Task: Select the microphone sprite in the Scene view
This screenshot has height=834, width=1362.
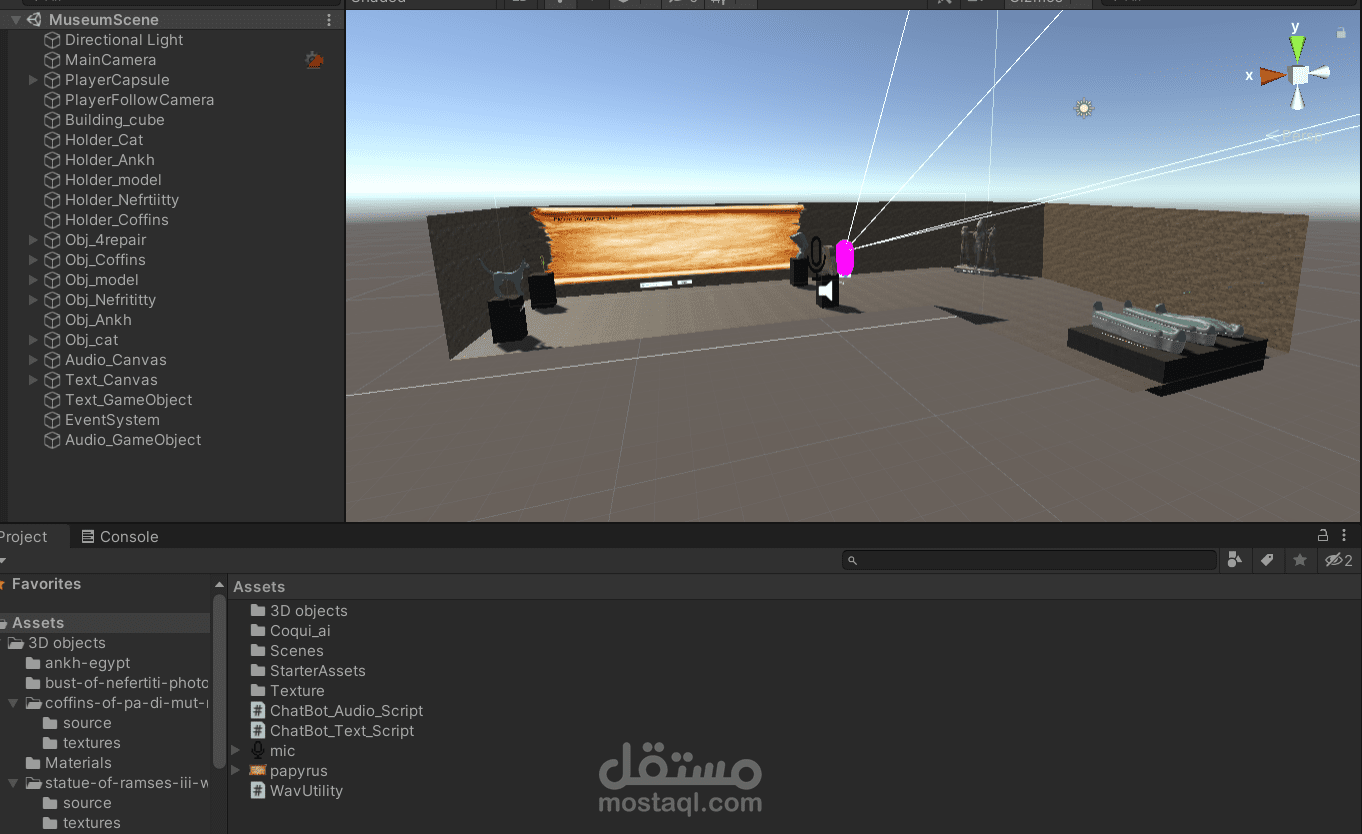Action: [x=816, y=256]
